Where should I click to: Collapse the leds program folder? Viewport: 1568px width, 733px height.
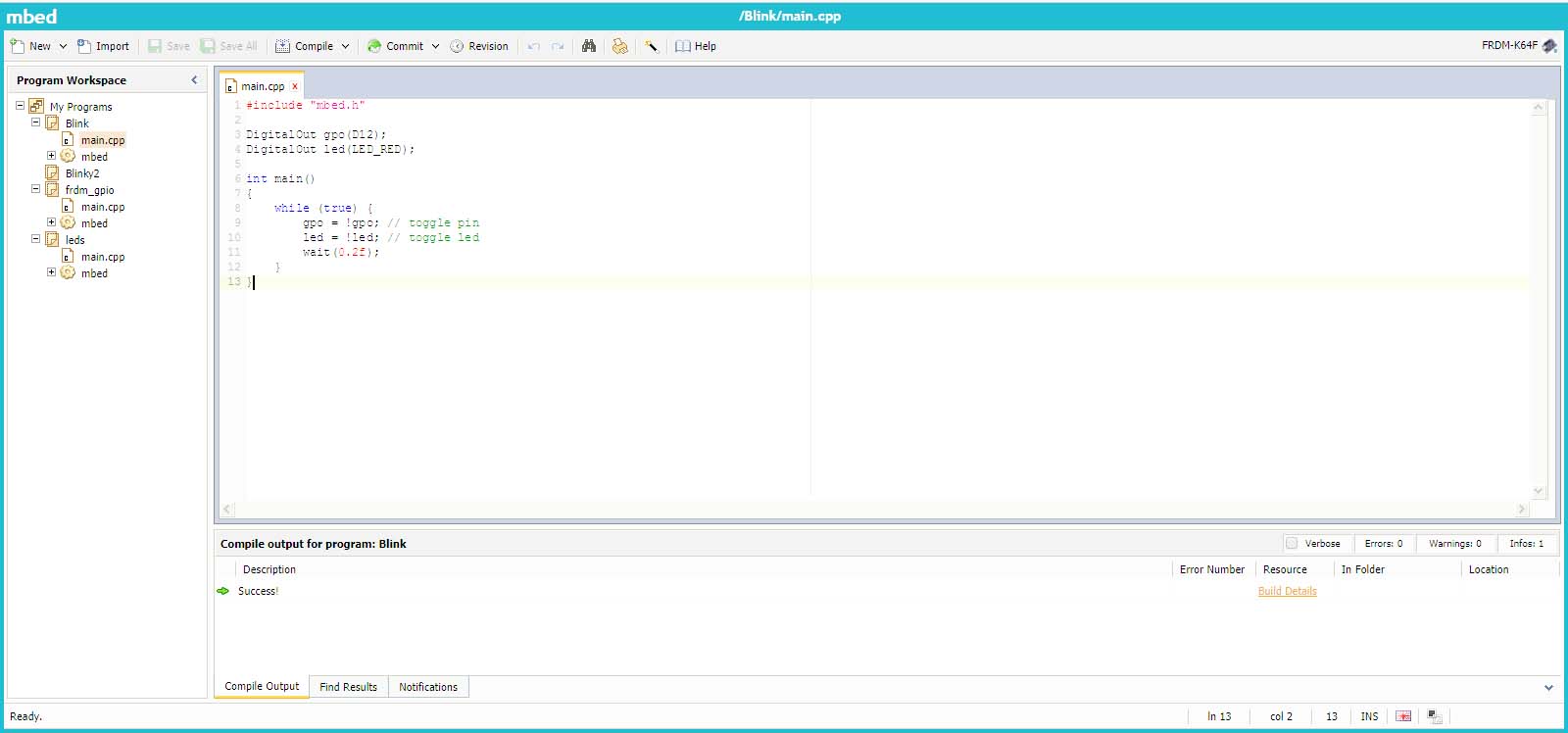click(35, 239)
